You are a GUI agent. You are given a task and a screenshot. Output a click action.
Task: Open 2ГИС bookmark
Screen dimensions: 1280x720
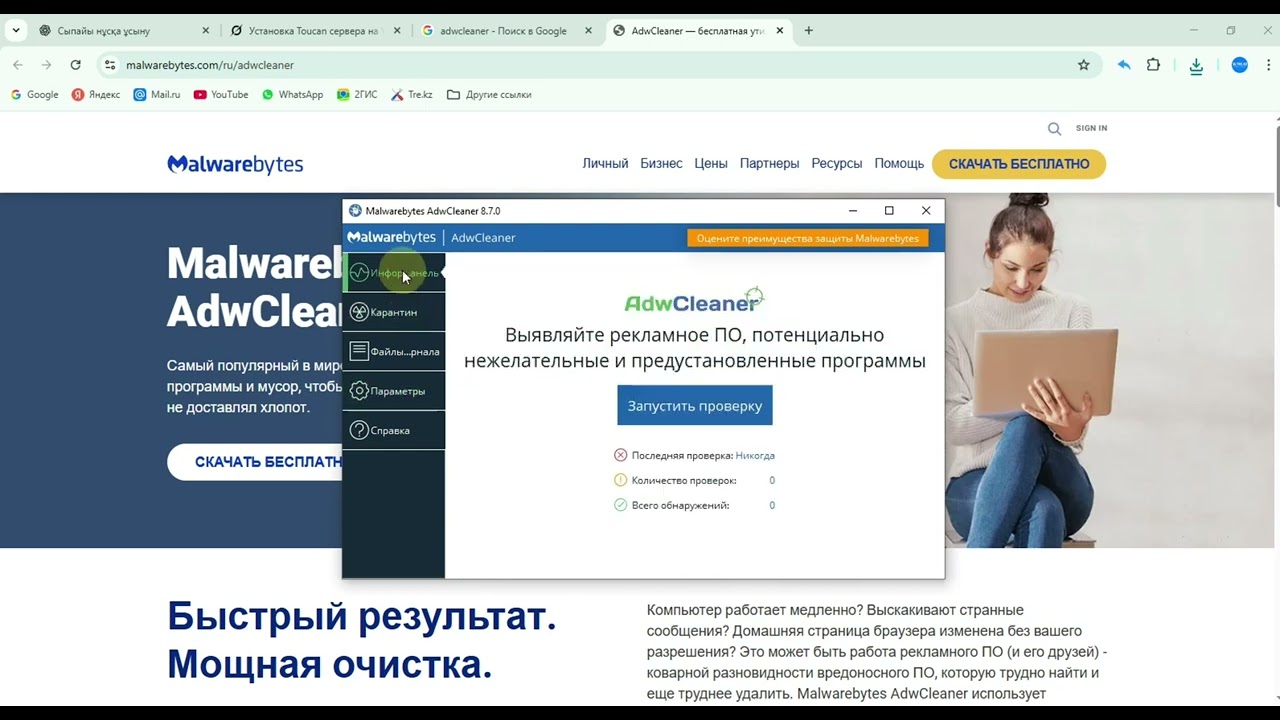(357, 95)
